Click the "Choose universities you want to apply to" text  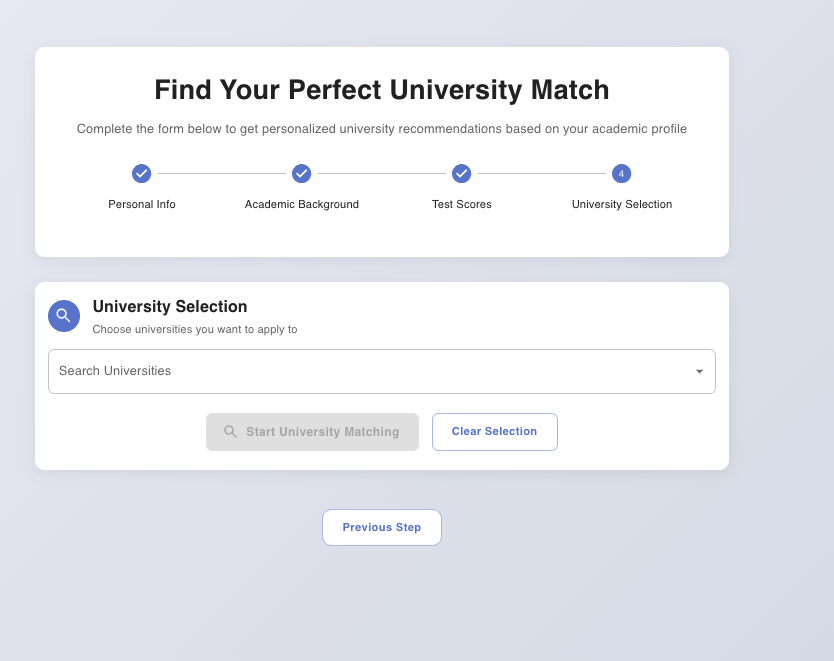tap(195, 329)
